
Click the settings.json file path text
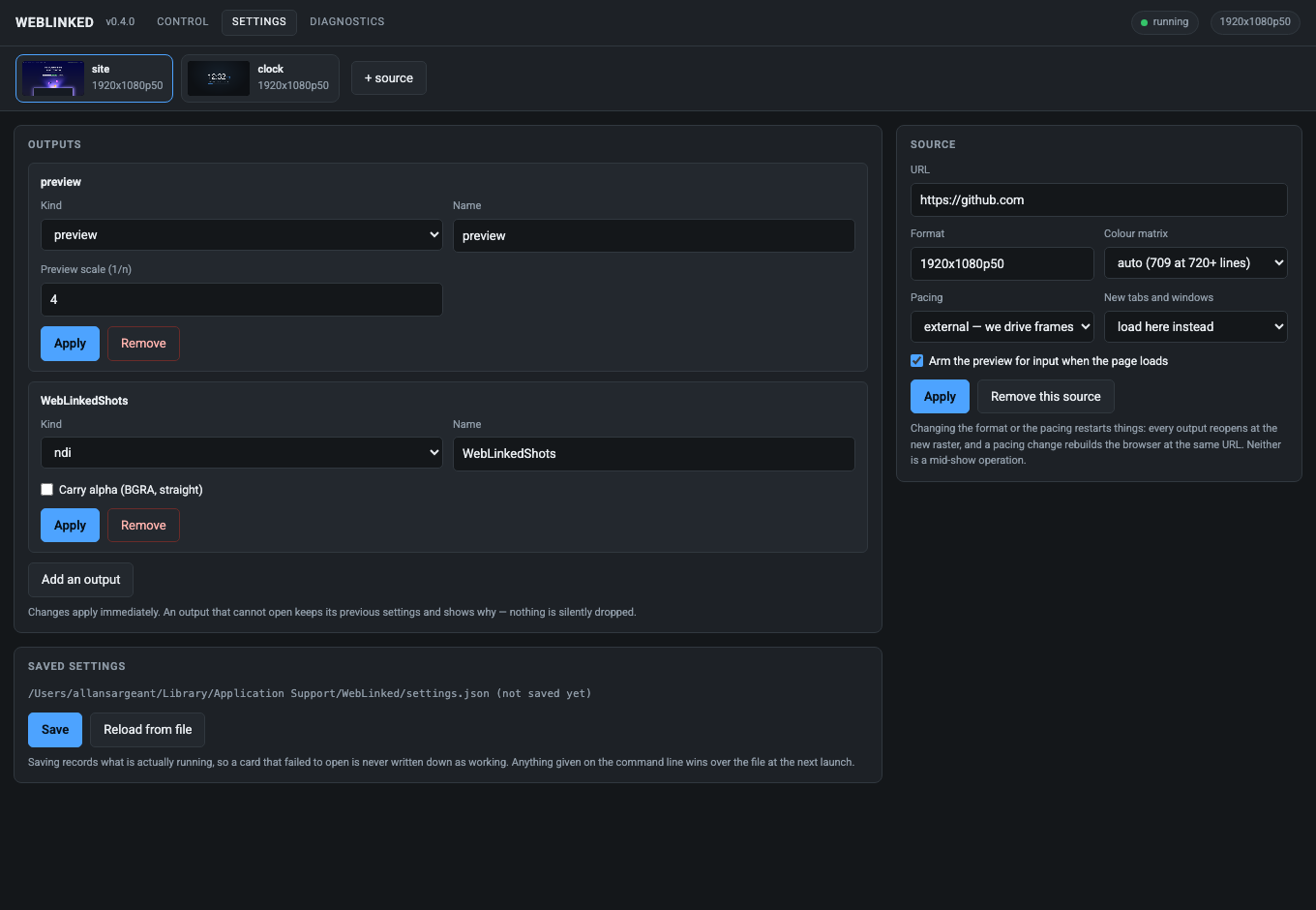click(x=310, y=693)
